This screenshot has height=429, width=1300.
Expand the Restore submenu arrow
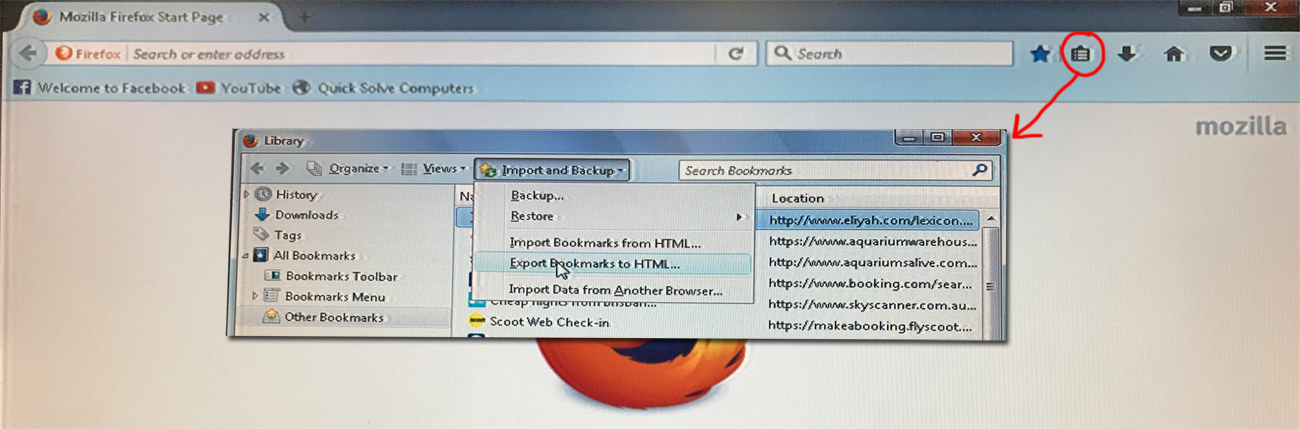coord(741,216)
